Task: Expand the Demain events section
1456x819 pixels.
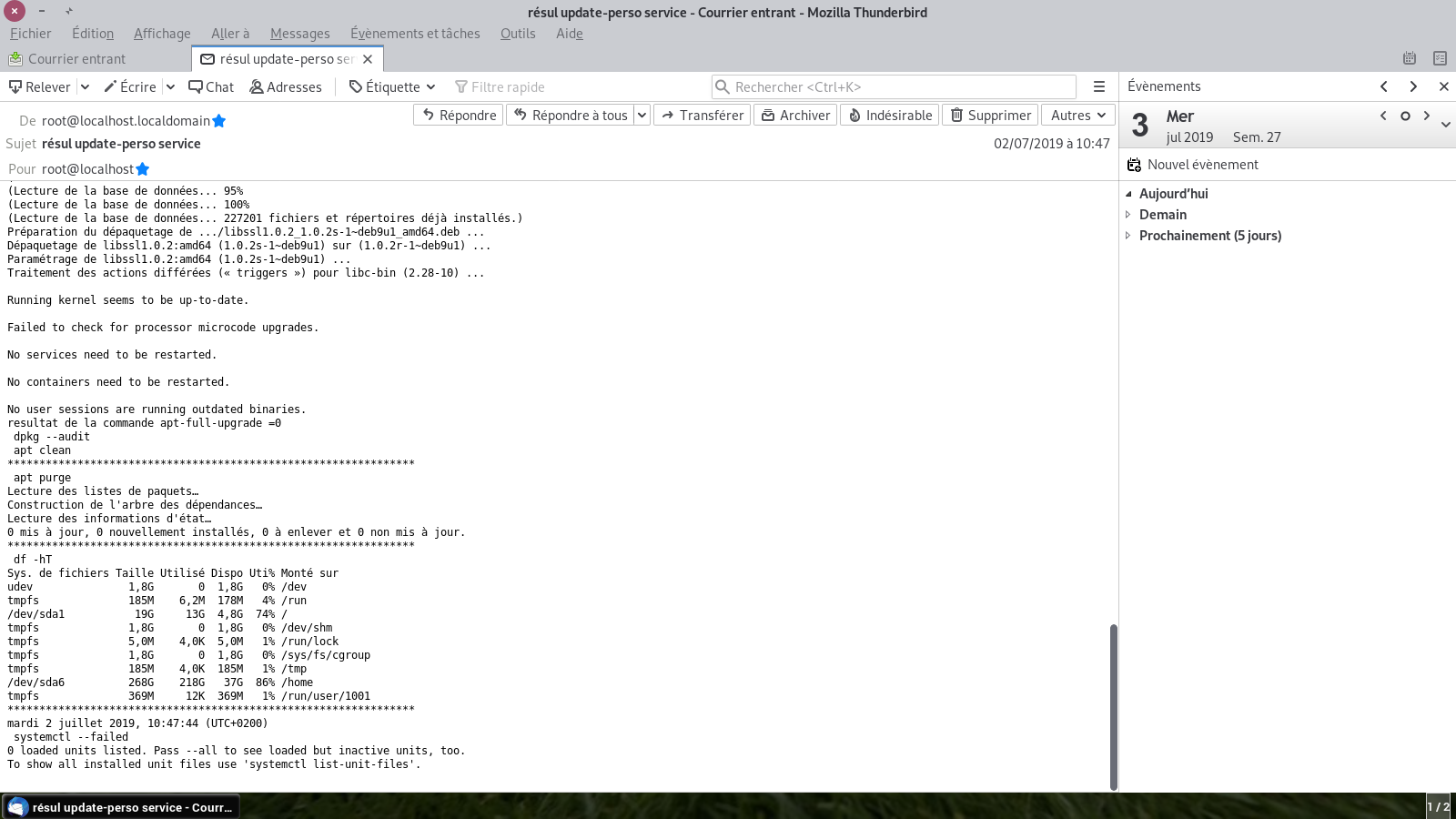Action: pos(1129,214)
